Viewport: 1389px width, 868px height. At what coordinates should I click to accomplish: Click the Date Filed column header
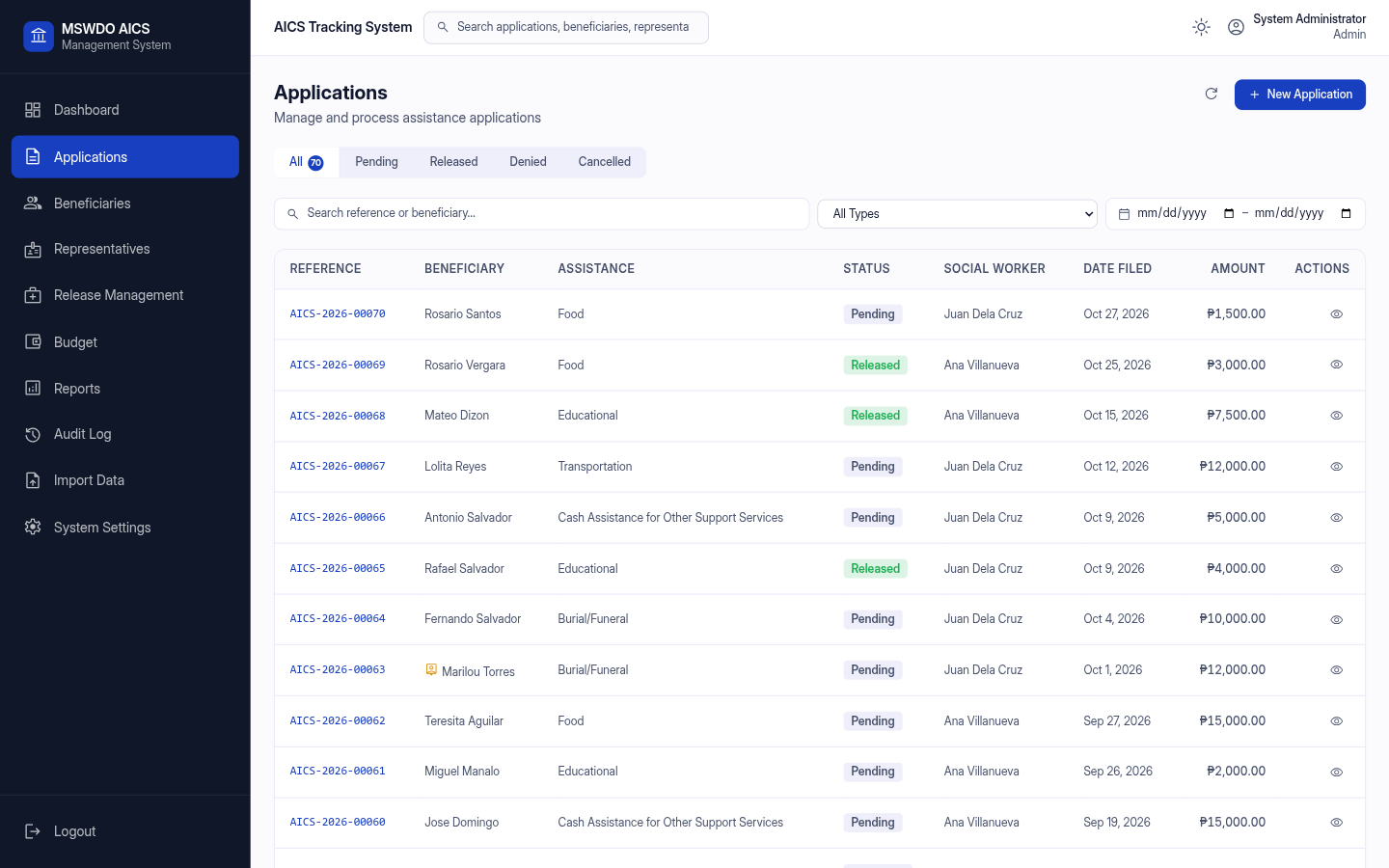(1117, 269)
